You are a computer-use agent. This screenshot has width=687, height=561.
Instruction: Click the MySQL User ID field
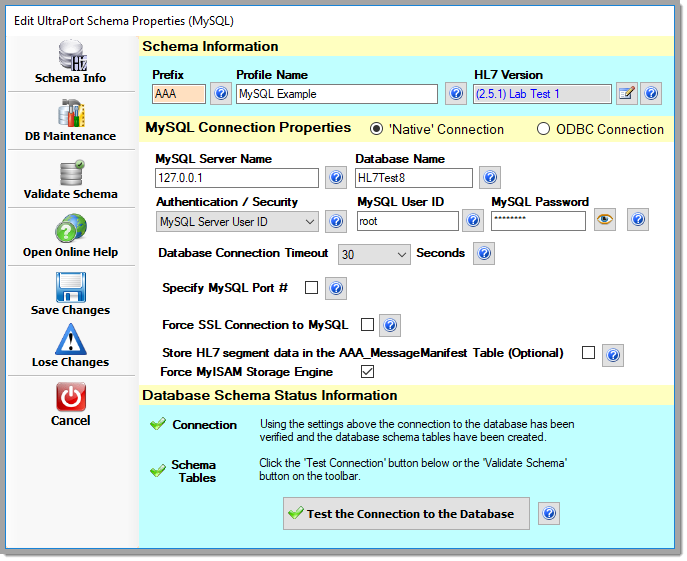407,221
